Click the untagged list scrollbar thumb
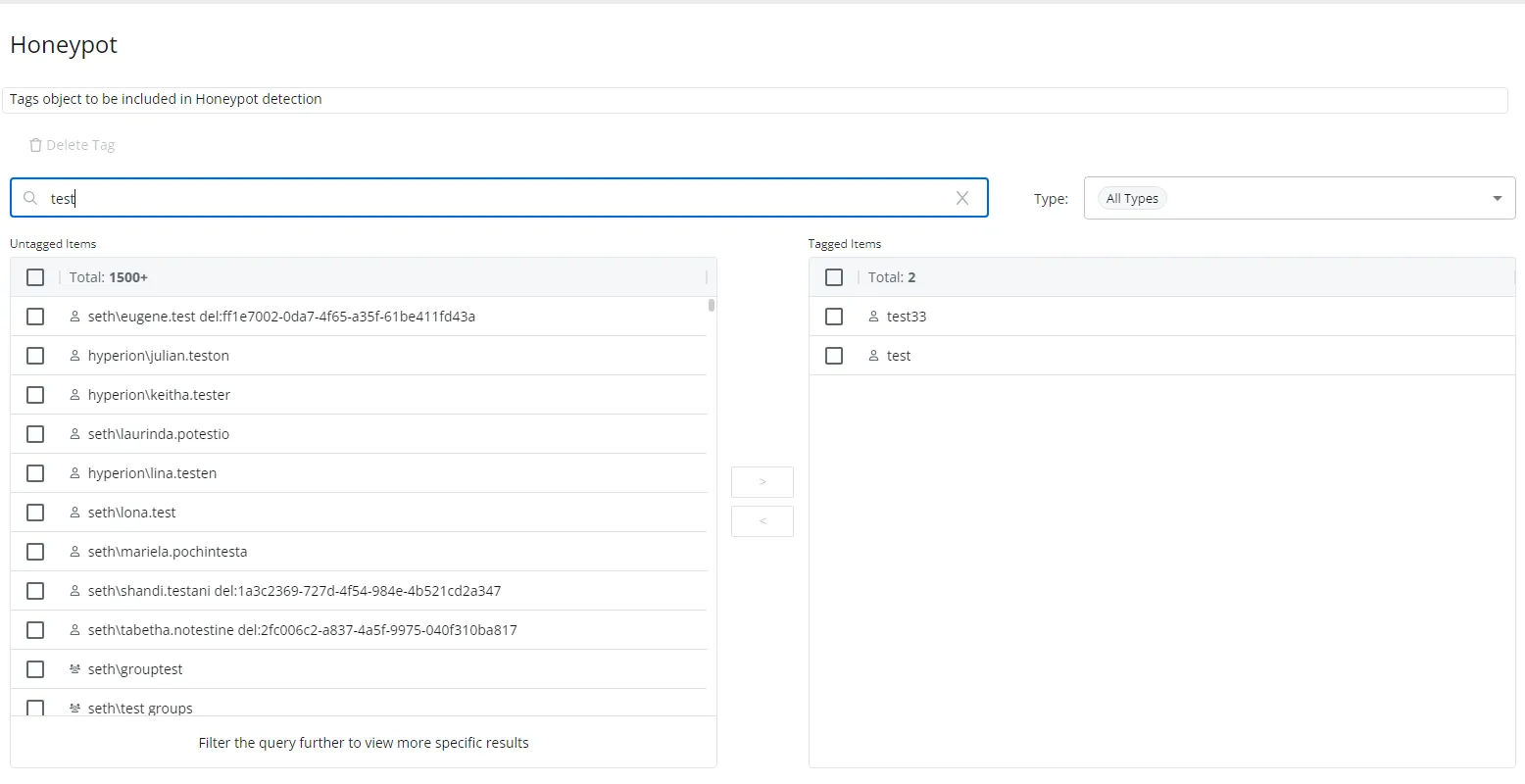 pos(711,306)
